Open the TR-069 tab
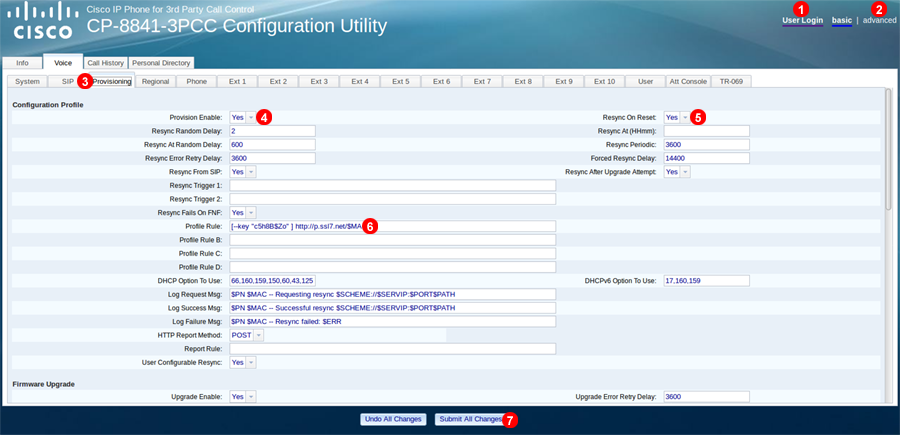Image resolution: width=900 pixels, height=435 pixels. point(731,81)
